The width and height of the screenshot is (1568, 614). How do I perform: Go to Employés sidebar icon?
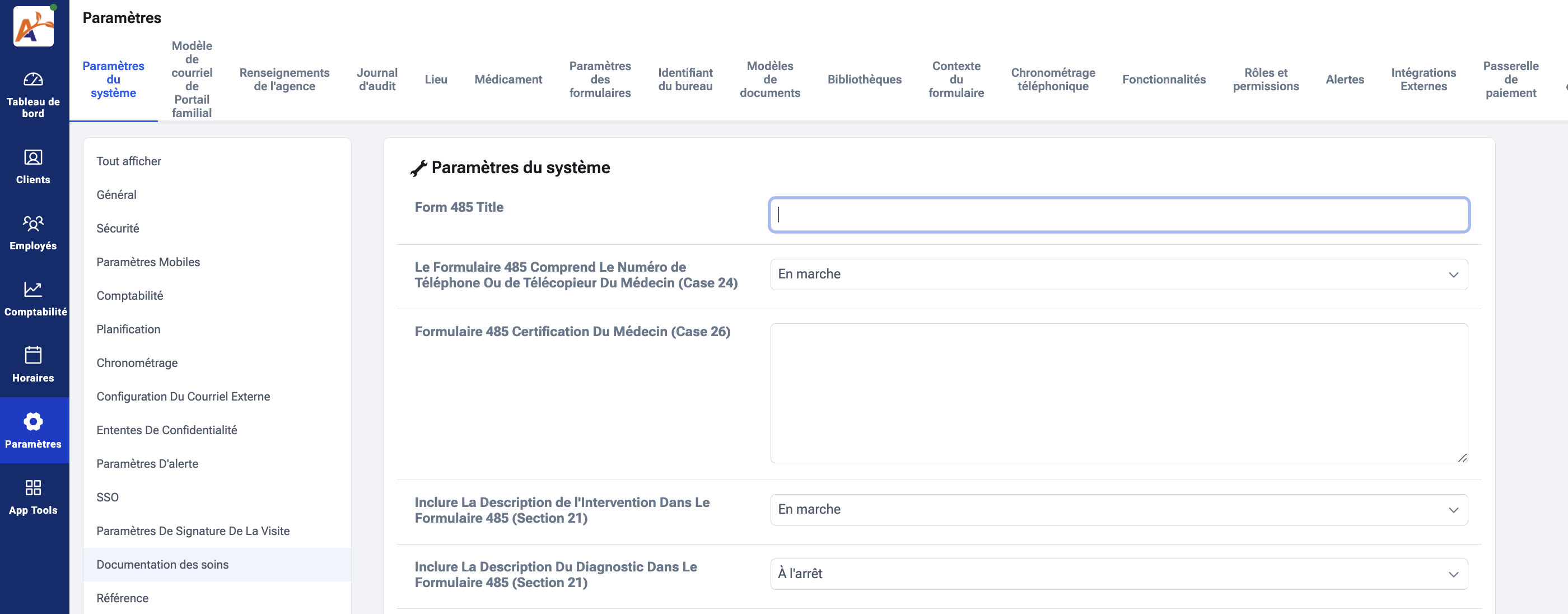[34, 224]
